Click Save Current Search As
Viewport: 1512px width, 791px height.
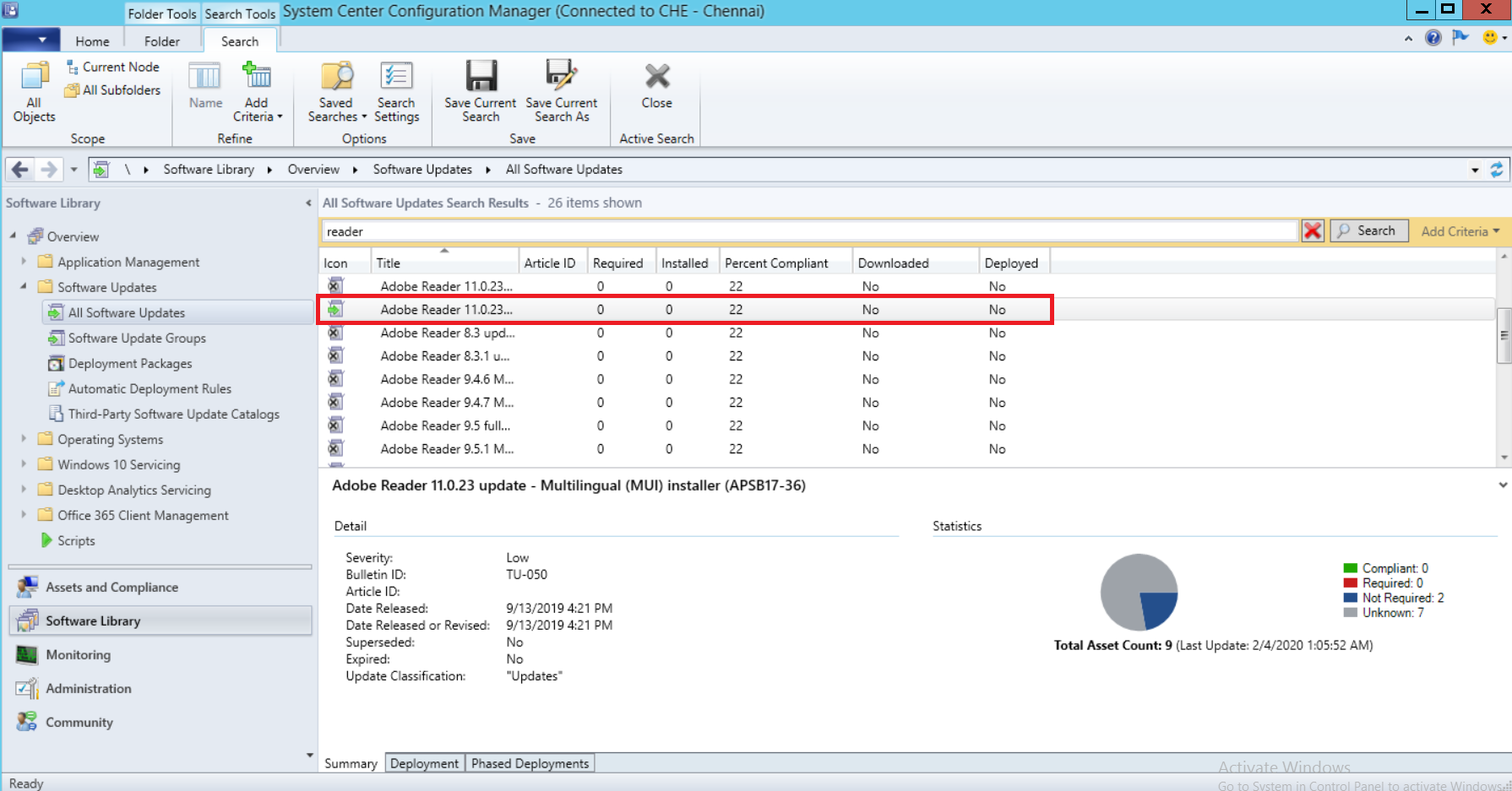pyautogui.click(x=561, y=93)
